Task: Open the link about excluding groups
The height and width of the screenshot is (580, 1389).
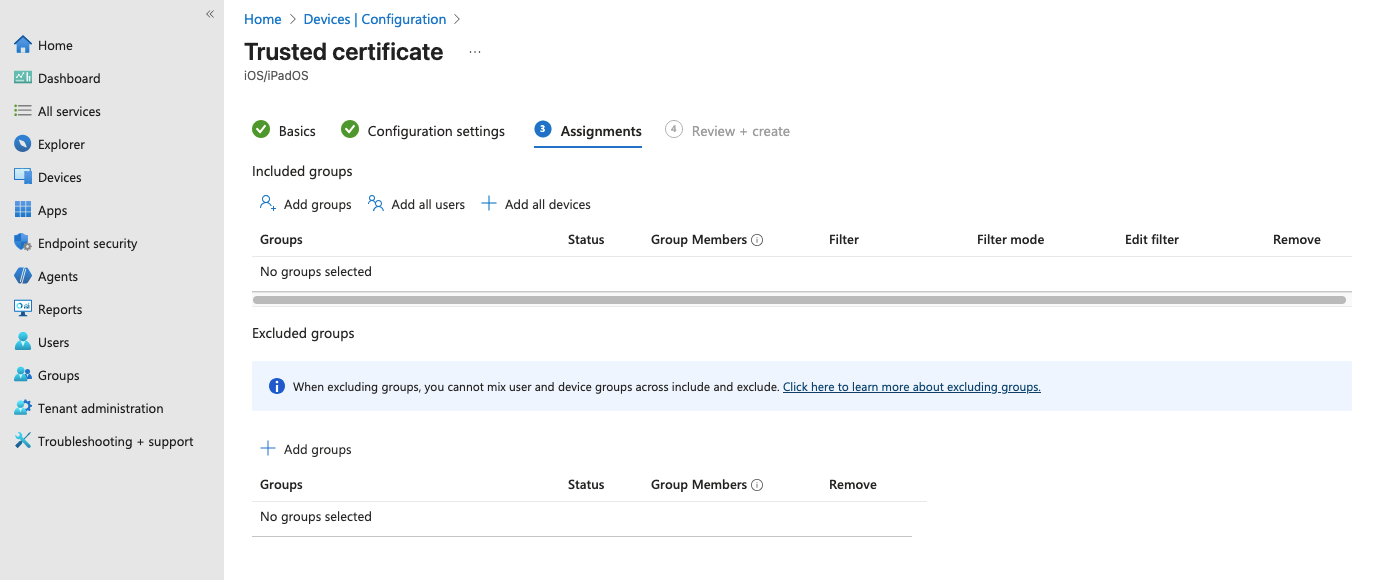Action: (x=911, y=387)
